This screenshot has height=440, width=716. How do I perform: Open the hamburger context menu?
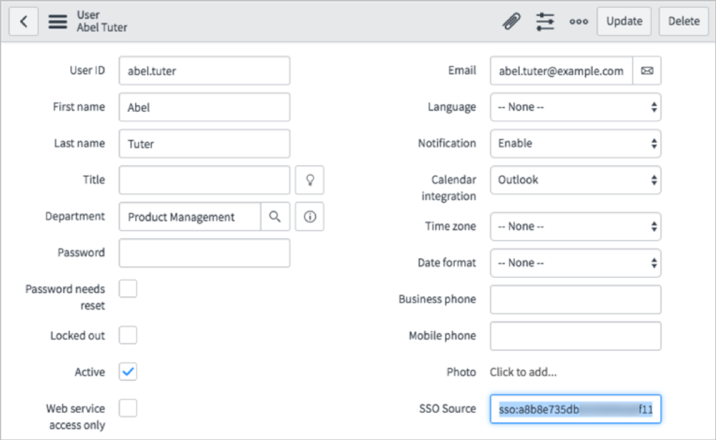coord(58,21)
